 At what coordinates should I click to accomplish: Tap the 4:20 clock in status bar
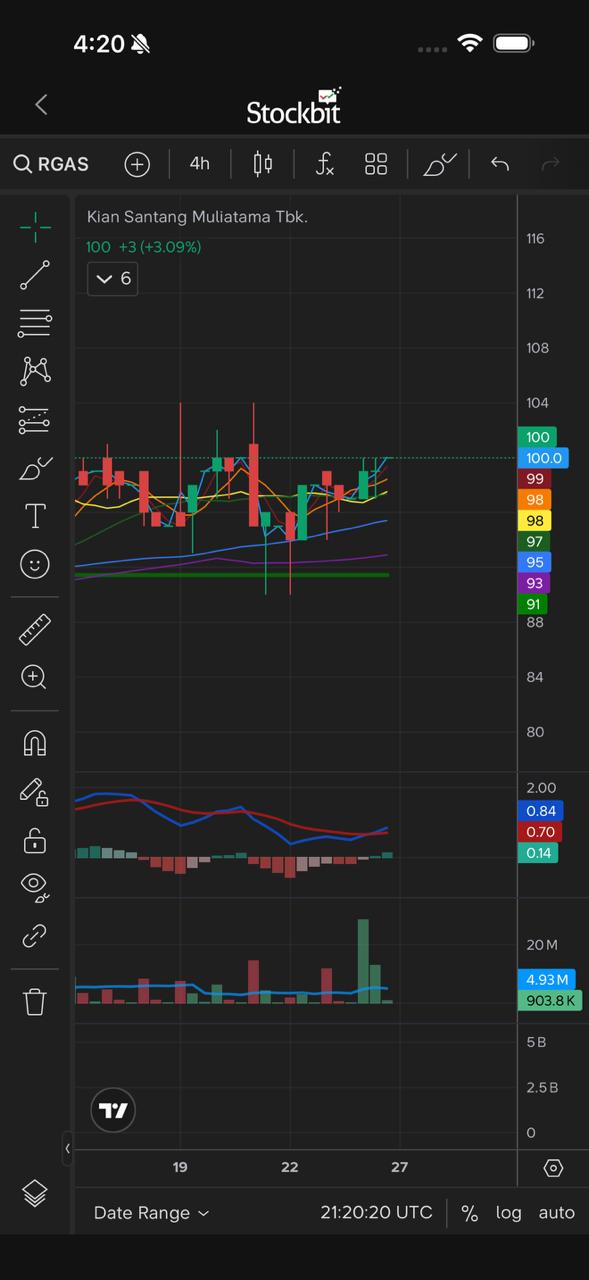pyautogui.click(x=98, y=43)
